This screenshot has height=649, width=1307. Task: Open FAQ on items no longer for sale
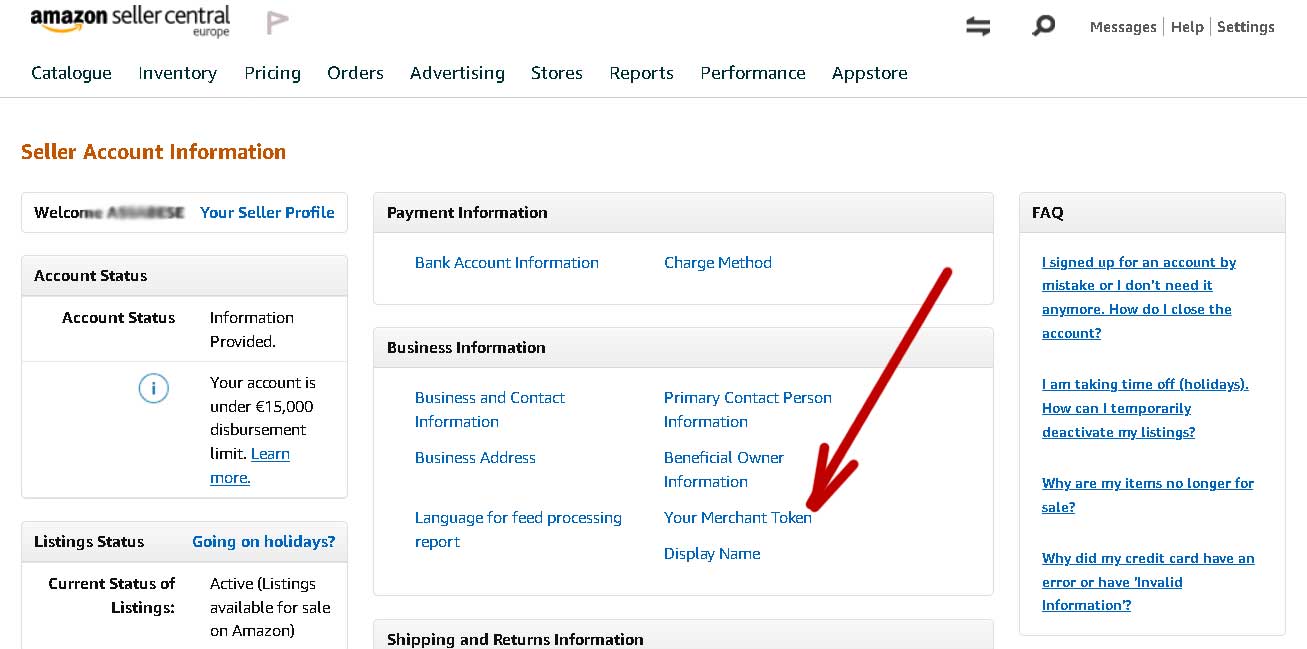tap(1148, 495)
